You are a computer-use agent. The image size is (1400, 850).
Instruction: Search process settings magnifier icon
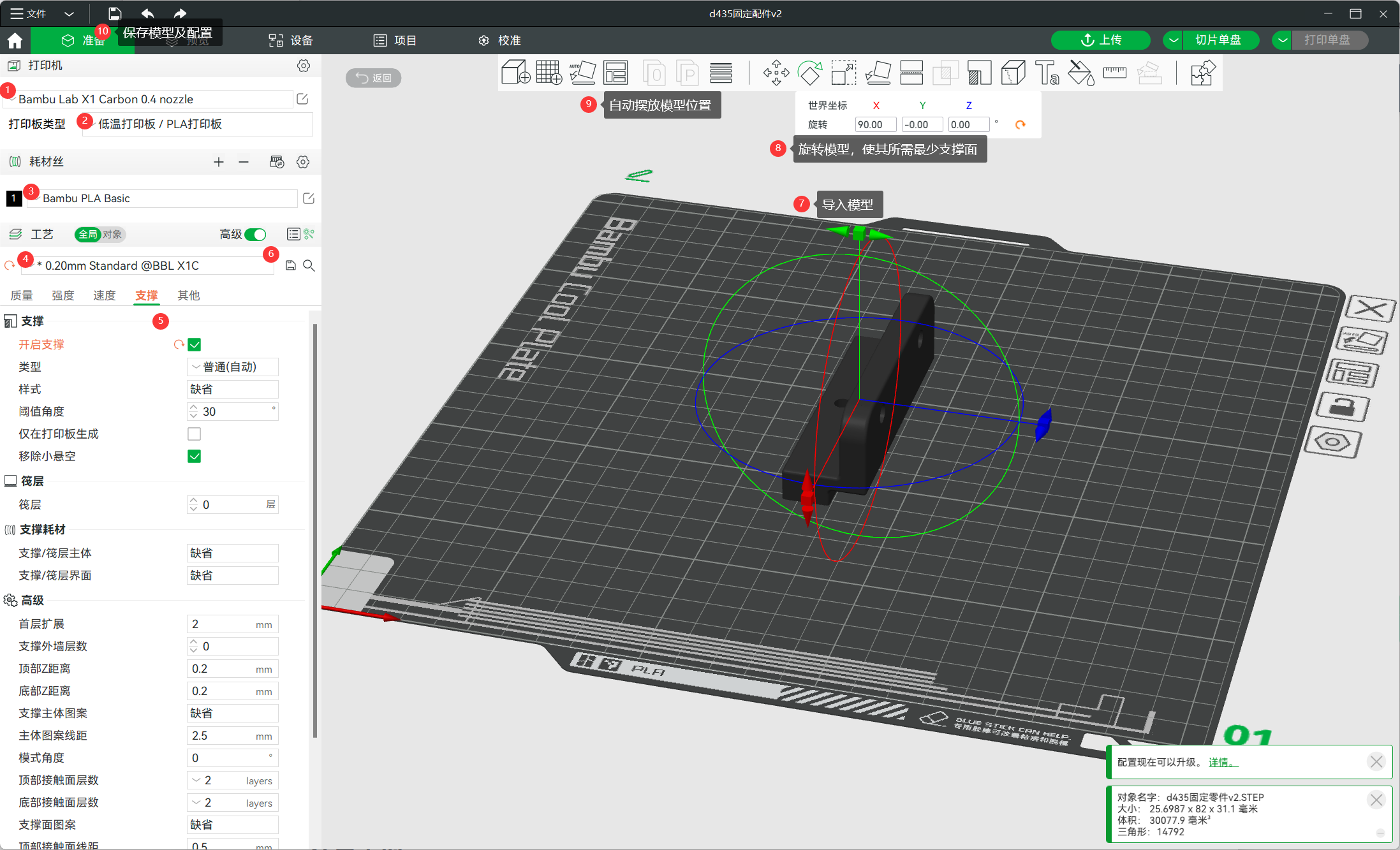[309, 265]
